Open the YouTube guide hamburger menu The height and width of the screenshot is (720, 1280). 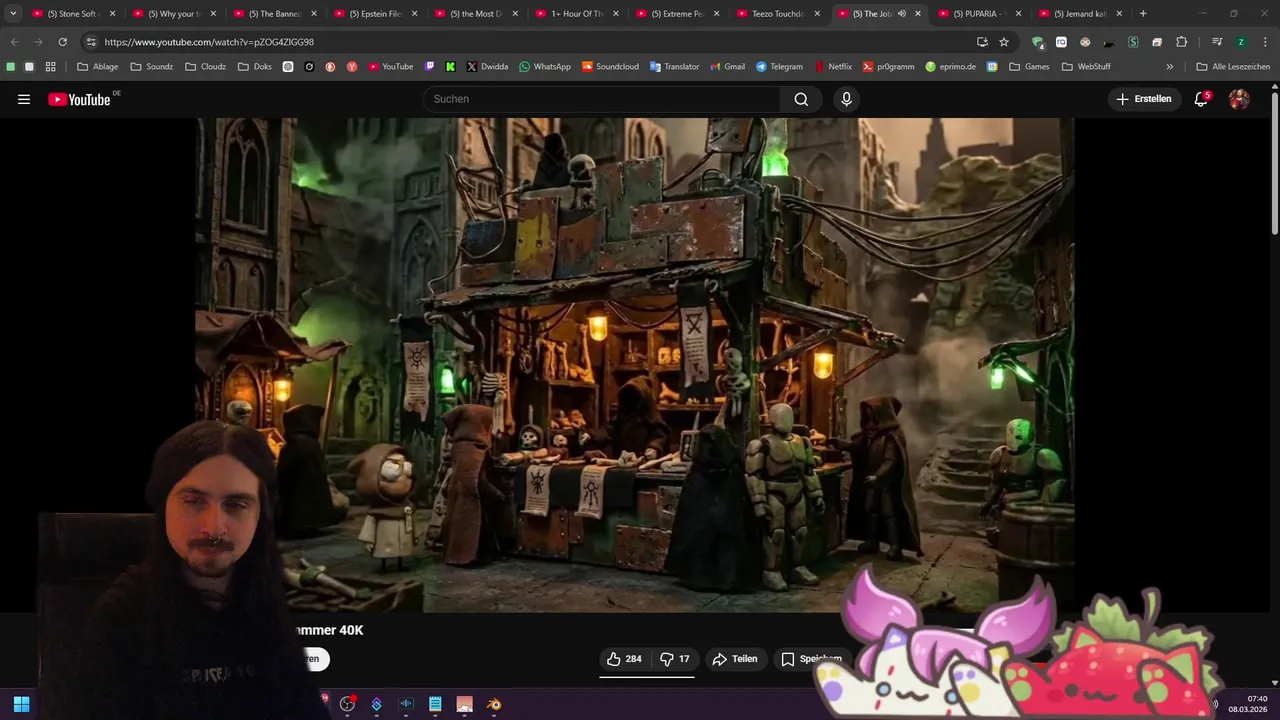24,99
